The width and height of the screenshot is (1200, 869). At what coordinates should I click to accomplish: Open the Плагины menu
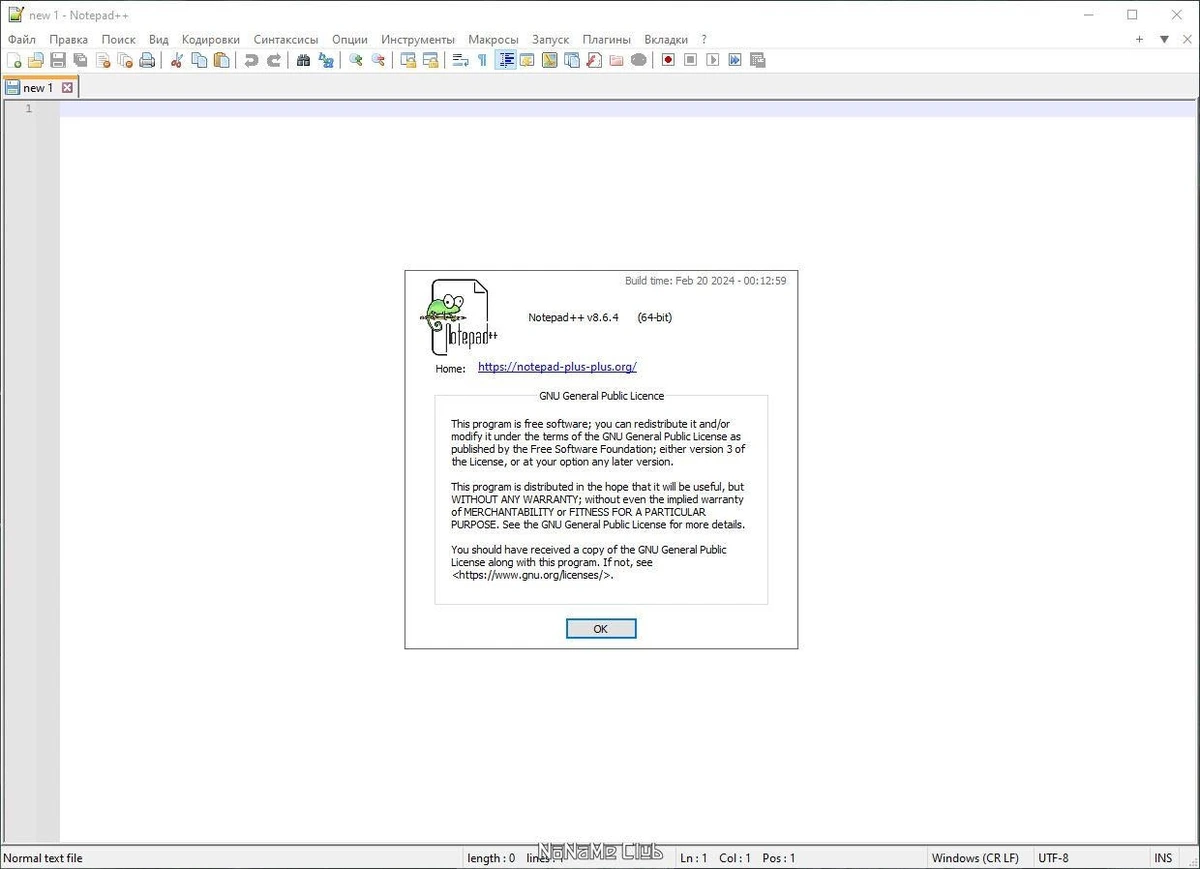[607, 39]
